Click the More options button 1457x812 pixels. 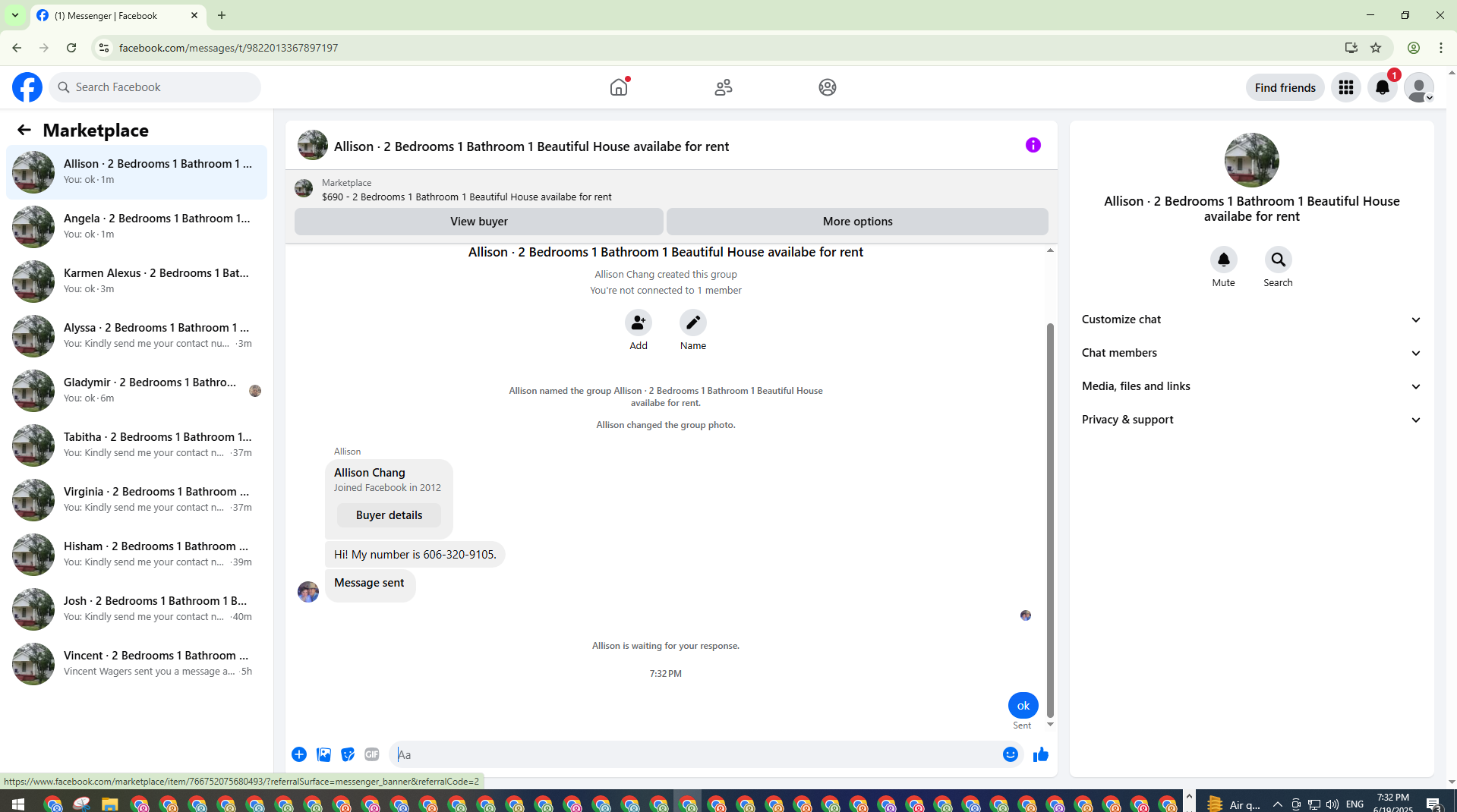coord(857,222)
